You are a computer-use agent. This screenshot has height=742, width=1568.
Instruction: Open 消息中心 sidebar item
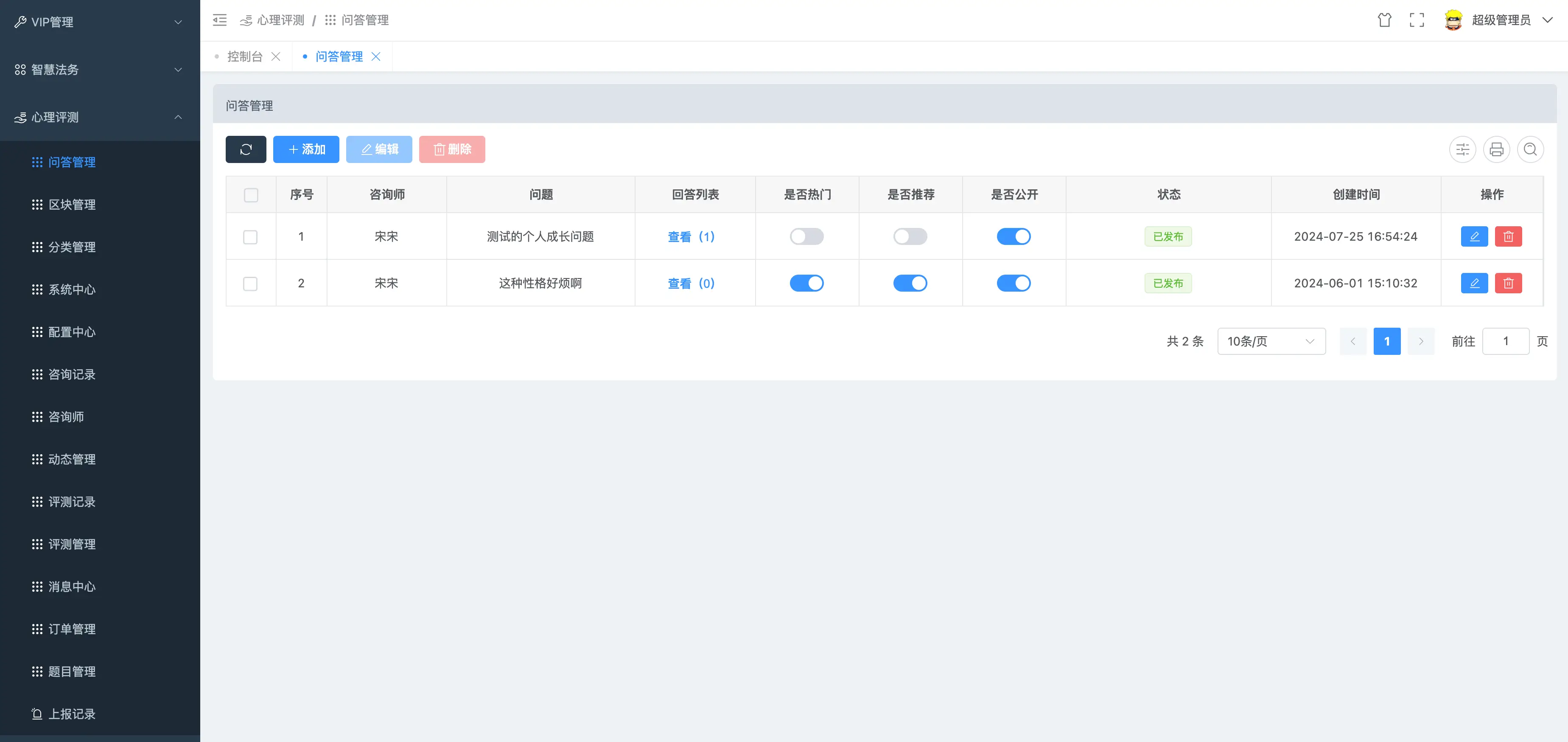[100, 587]
